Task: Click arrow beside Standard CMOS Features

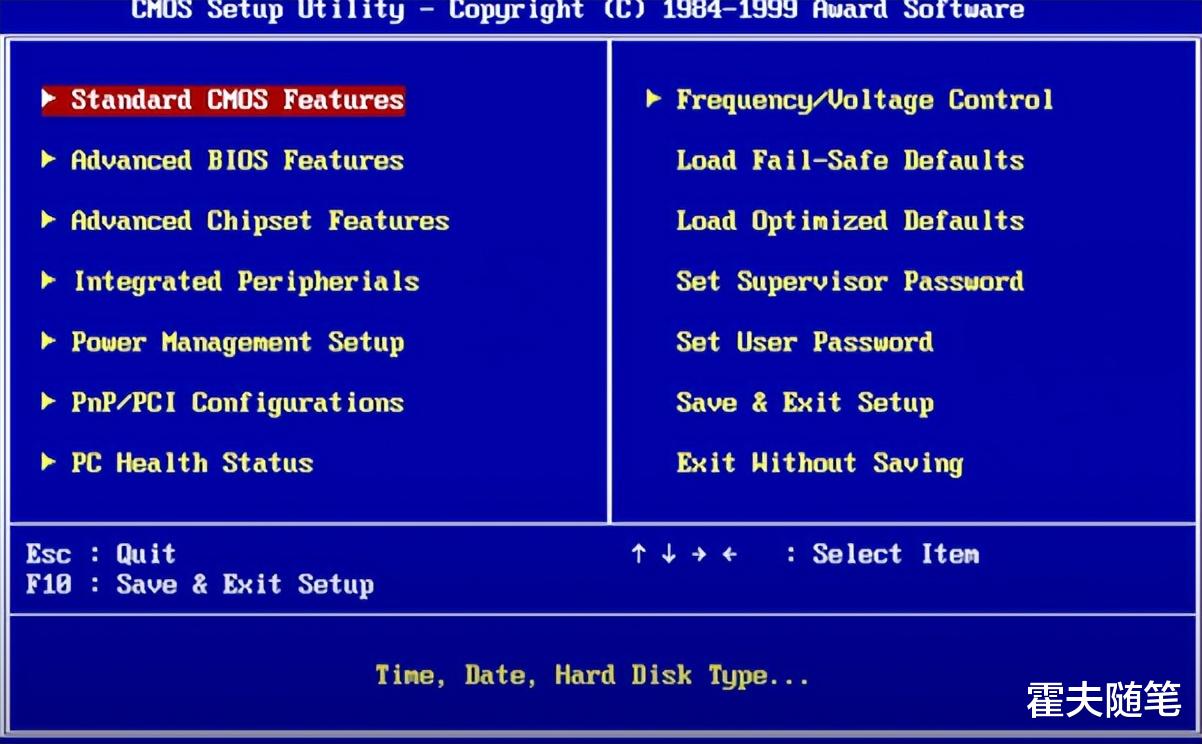Action: click(49, 98)
